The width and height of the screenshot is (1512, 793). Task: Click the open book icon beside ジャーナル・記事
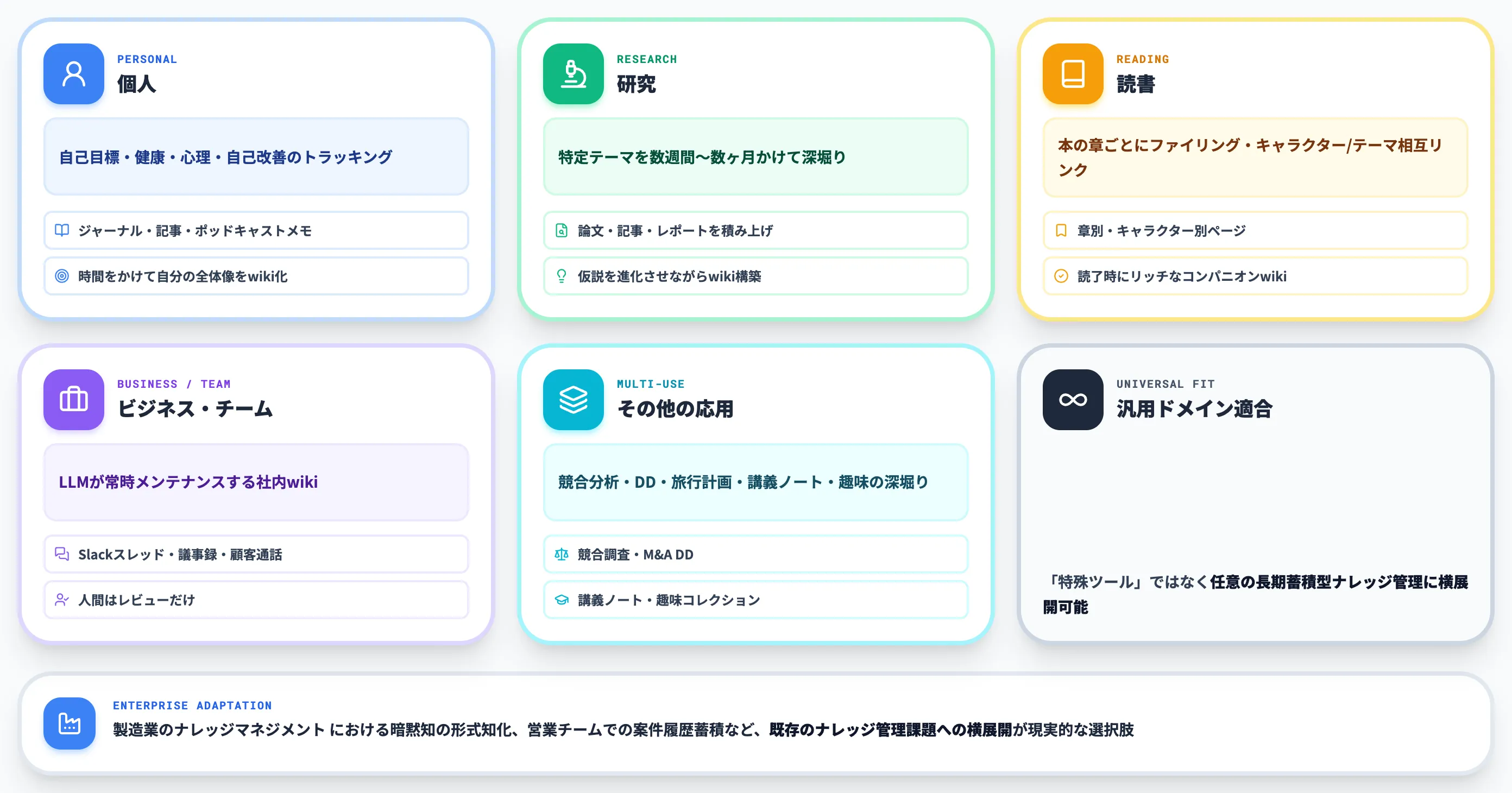[x=61, y=230]
